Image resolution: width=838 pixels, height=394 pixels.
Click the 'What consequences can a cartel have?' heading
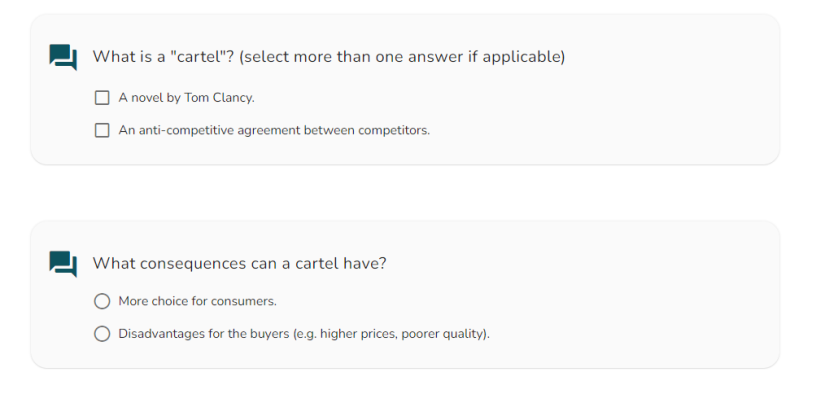tap(239, 264)
